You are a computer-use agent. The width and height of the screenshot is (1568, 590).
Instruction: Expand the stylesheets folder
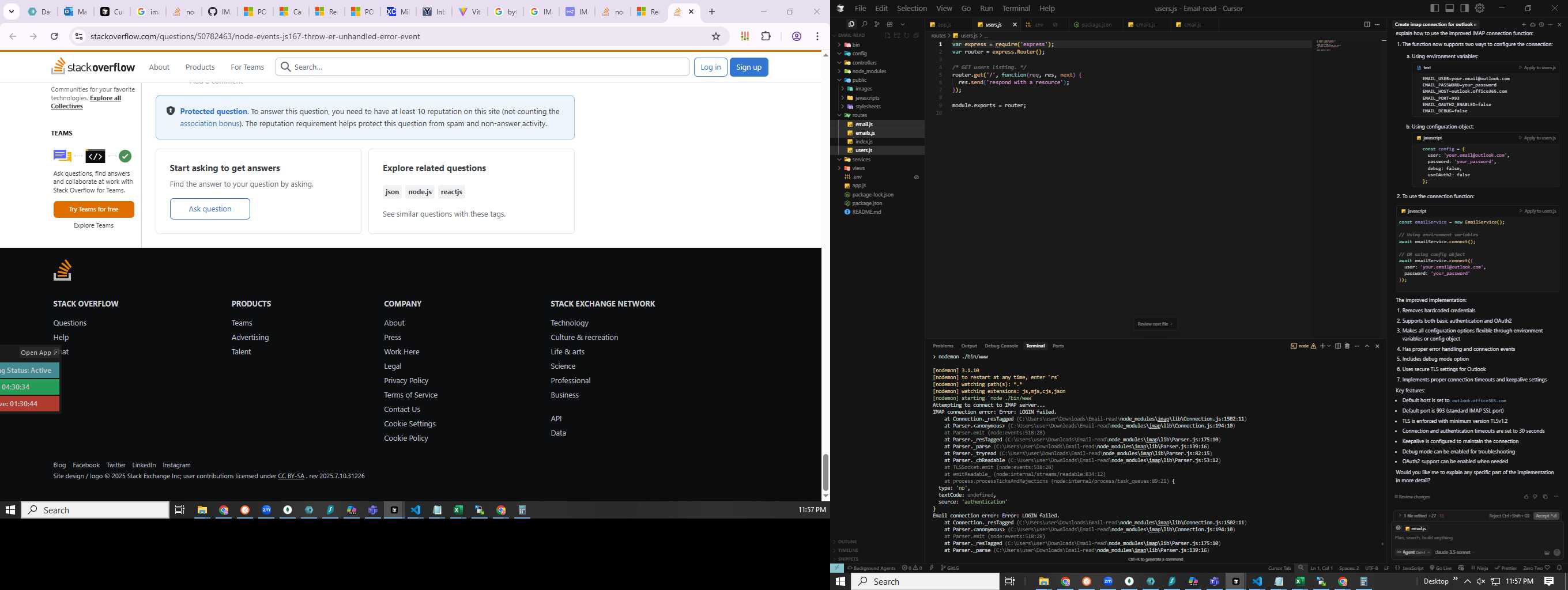click(879, 107)
